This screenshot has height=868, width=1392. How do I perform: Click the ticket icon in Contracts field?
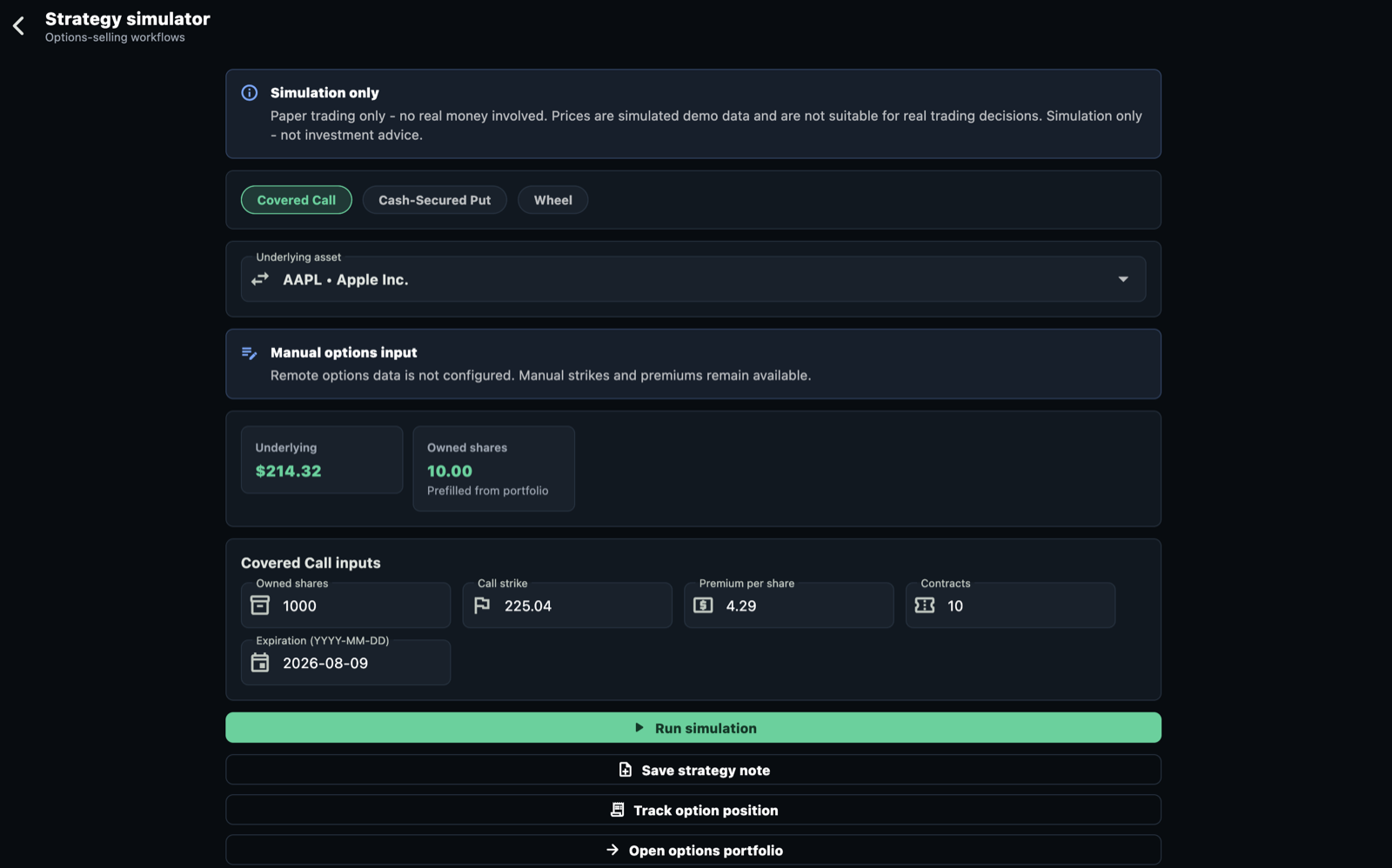tap(925, 605)
